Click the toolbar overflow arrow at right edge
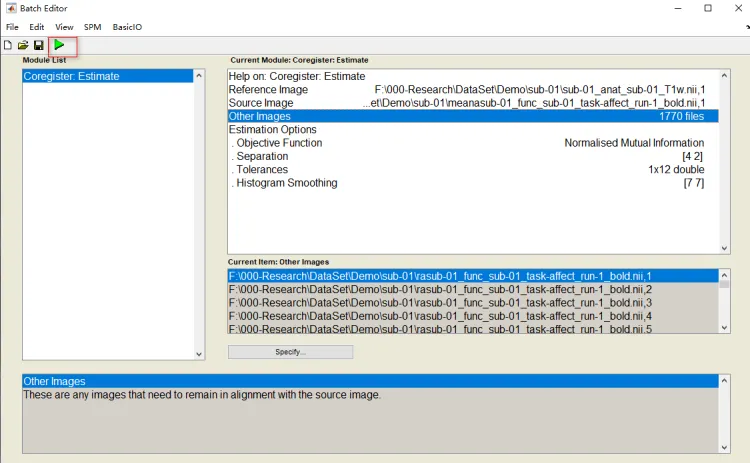The image size is (750, 463). [748, 27]
